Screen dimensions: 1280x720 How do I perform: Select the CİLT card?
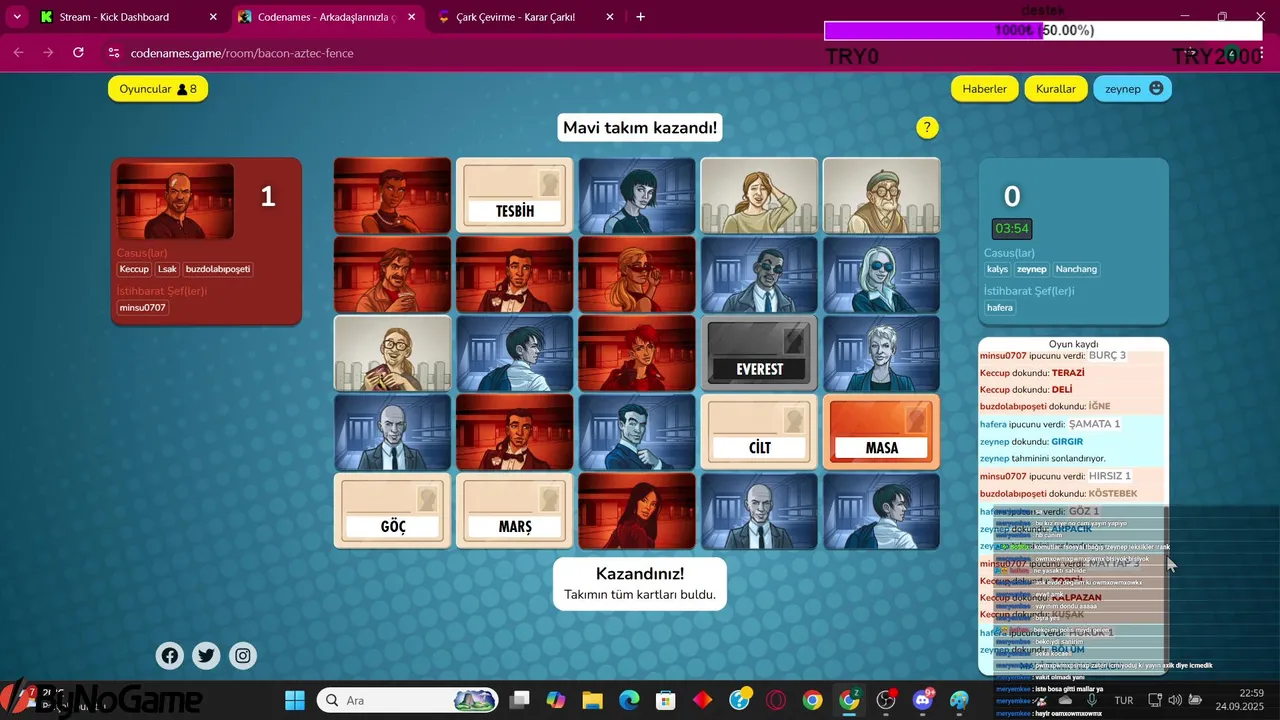(x=759, y=432)
